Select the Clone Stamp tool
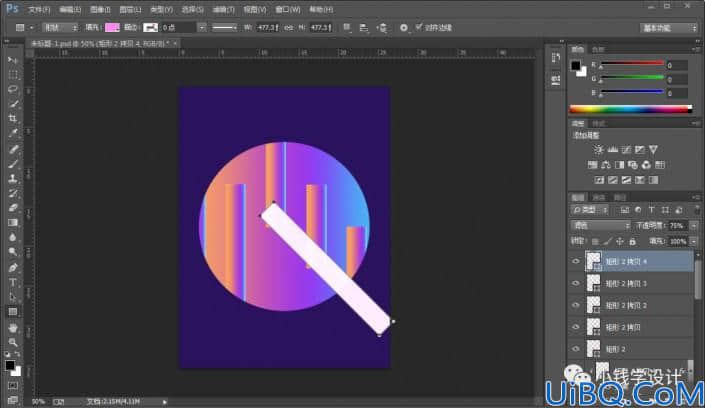Viewport: 705px width, 408px height. 13,178
